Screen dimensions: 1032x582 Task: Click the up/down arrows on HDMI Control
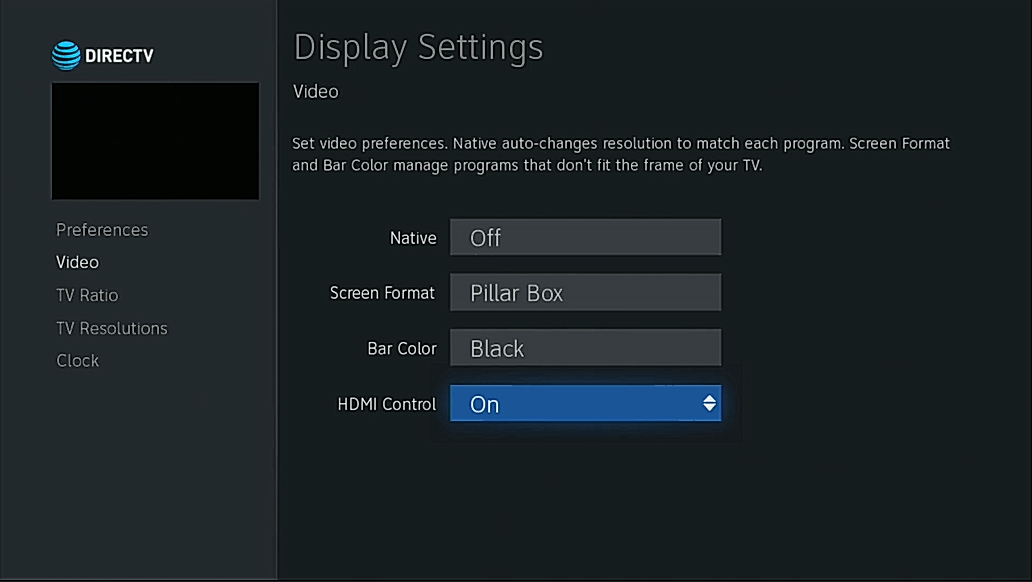pos(709,403)
